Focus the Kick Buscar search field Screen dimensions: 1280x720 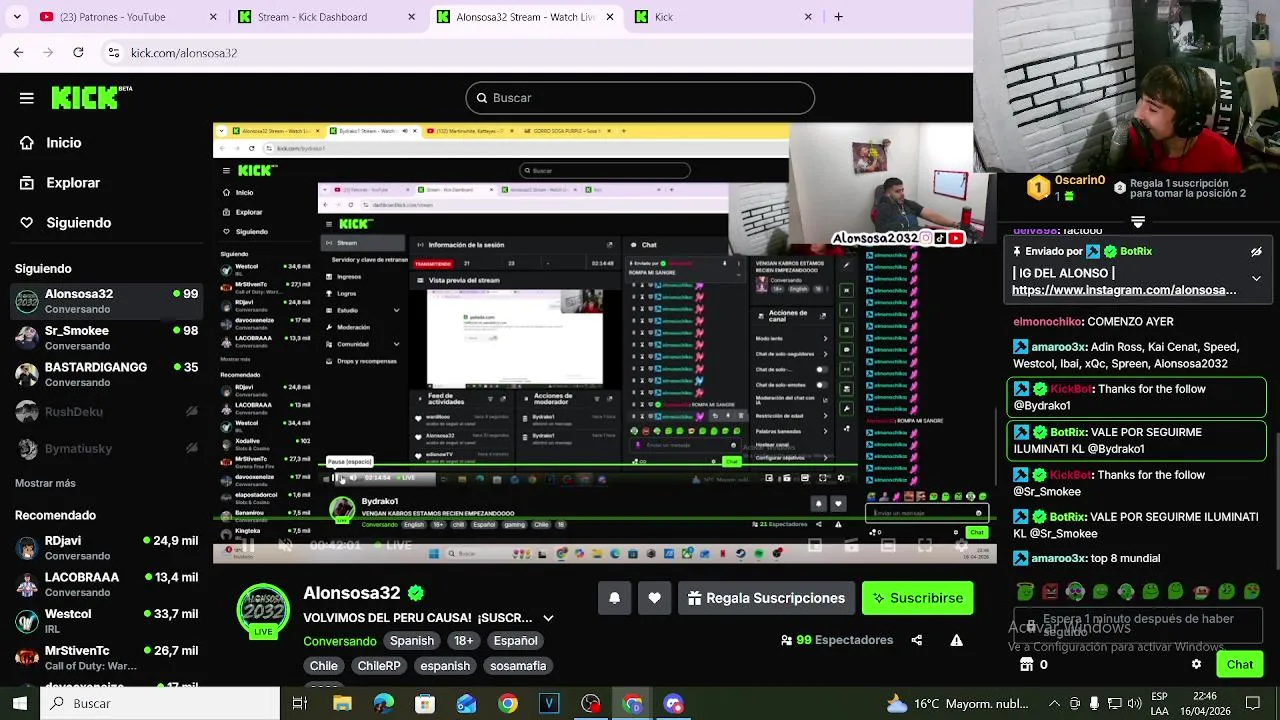click(640, 98)
